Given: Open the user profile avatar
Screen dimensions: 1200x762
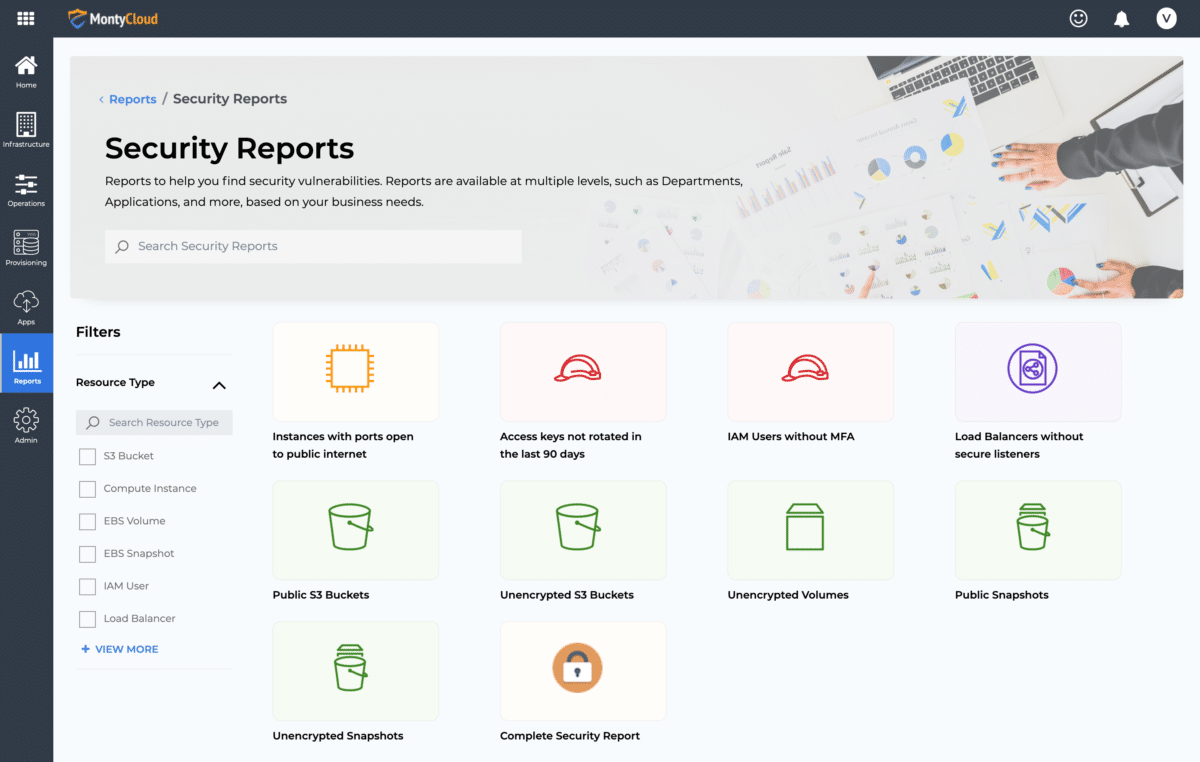Looking at the screenshot, I should coord(1166,18).
